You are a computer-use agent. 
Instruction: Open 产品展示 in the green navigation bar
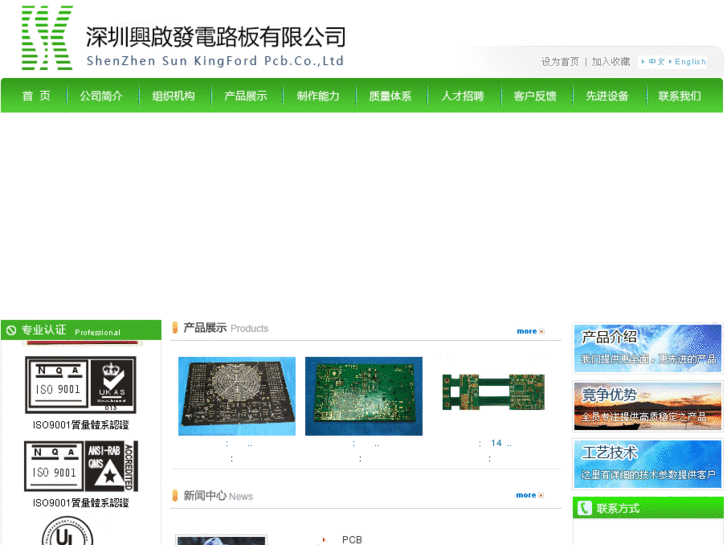(x=246, y=96)
